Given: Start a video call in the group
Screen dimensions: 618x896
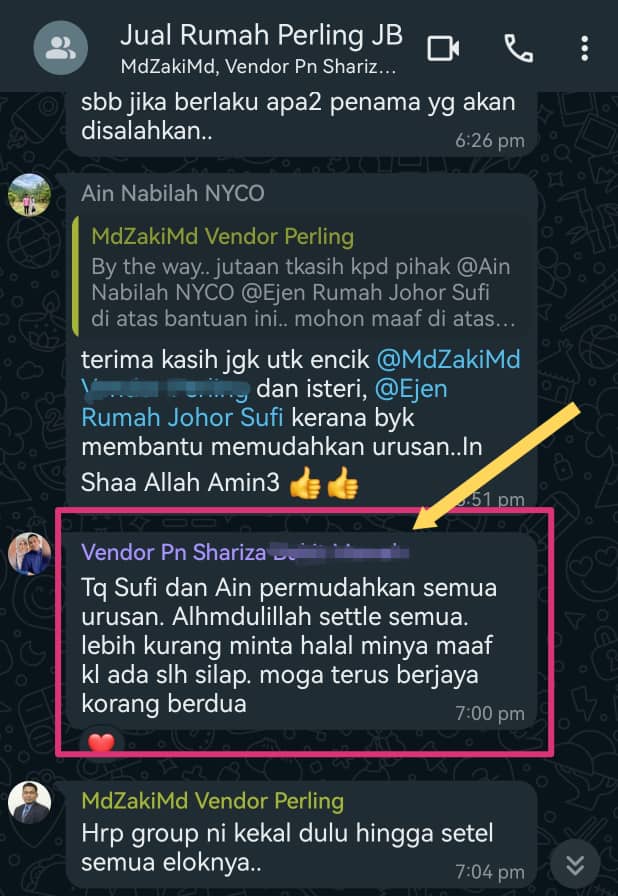Looking at the screenshot, I should [443, 49].
